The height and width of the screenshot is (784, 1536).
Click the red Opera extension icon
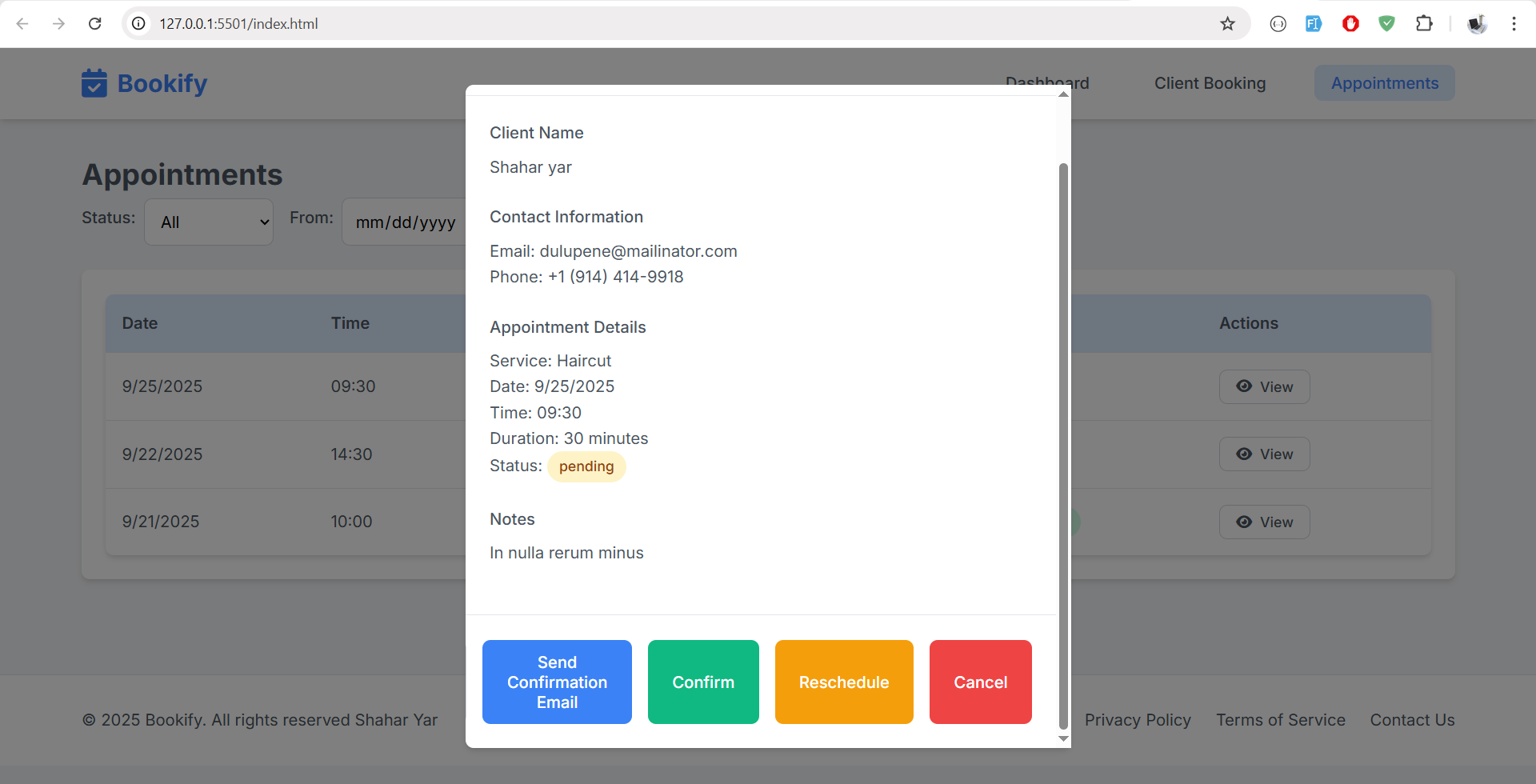(x=1350, y=24)
